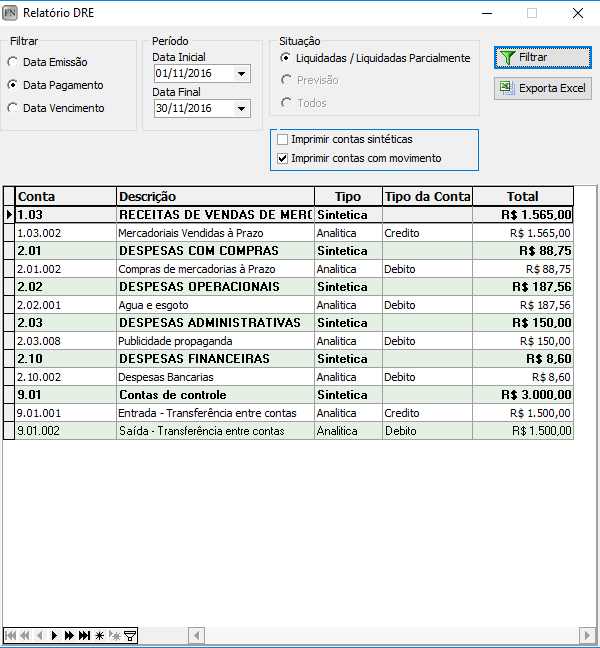Open the Data Final date dropdown
Viewport: 600px width, 648px height.
click(242, 109)
